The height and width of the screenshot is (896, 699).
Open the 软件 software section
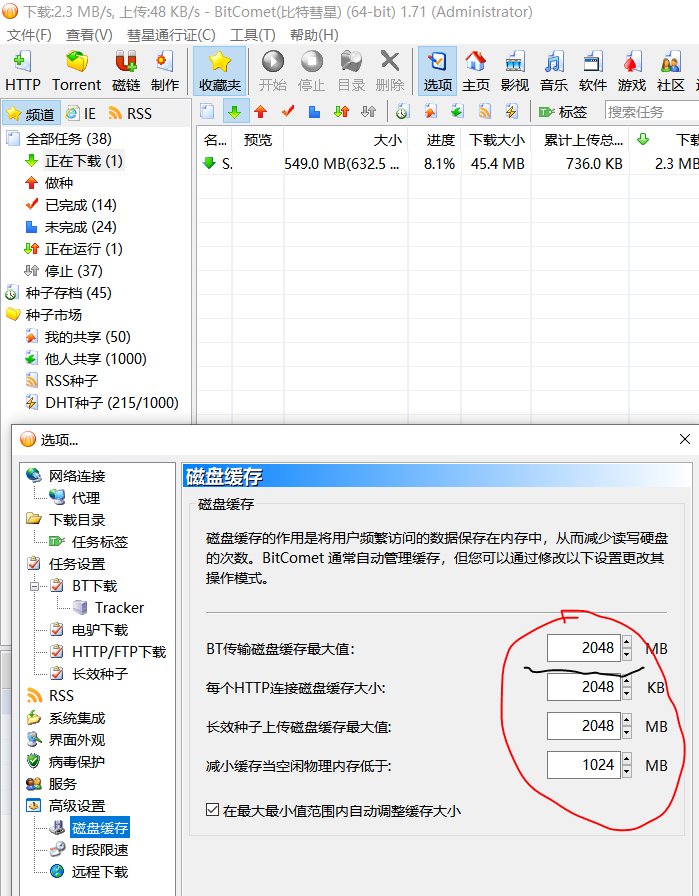593,71
